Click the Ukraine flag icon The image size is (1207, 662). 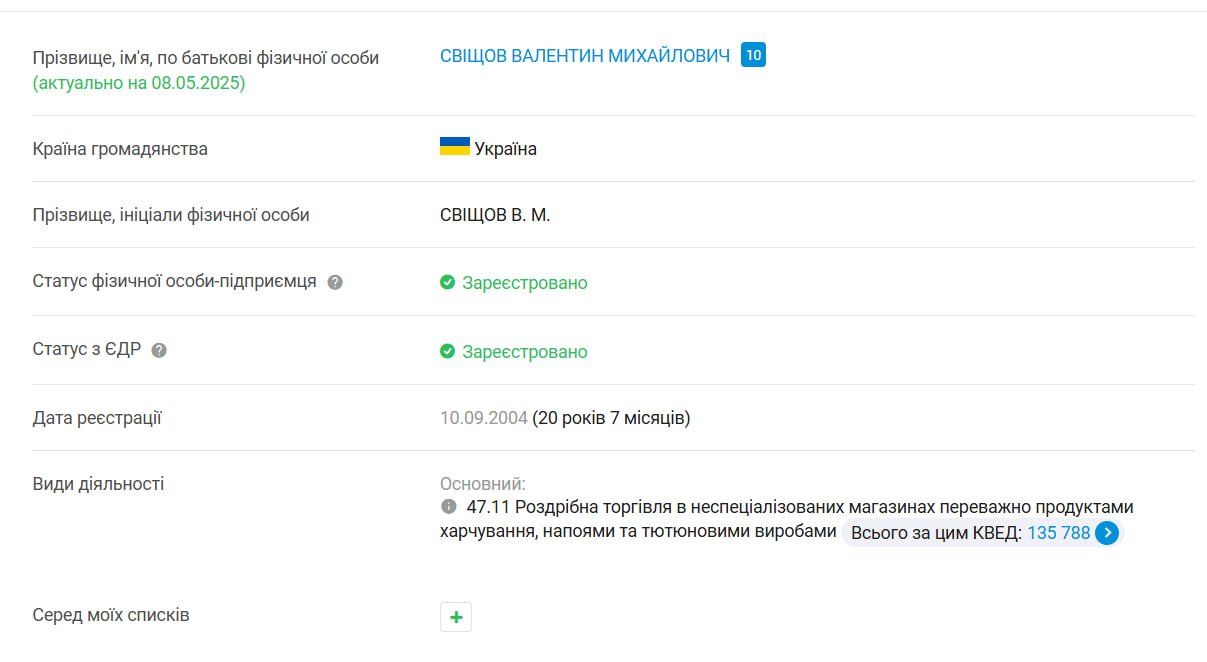[x=454, y=147]
